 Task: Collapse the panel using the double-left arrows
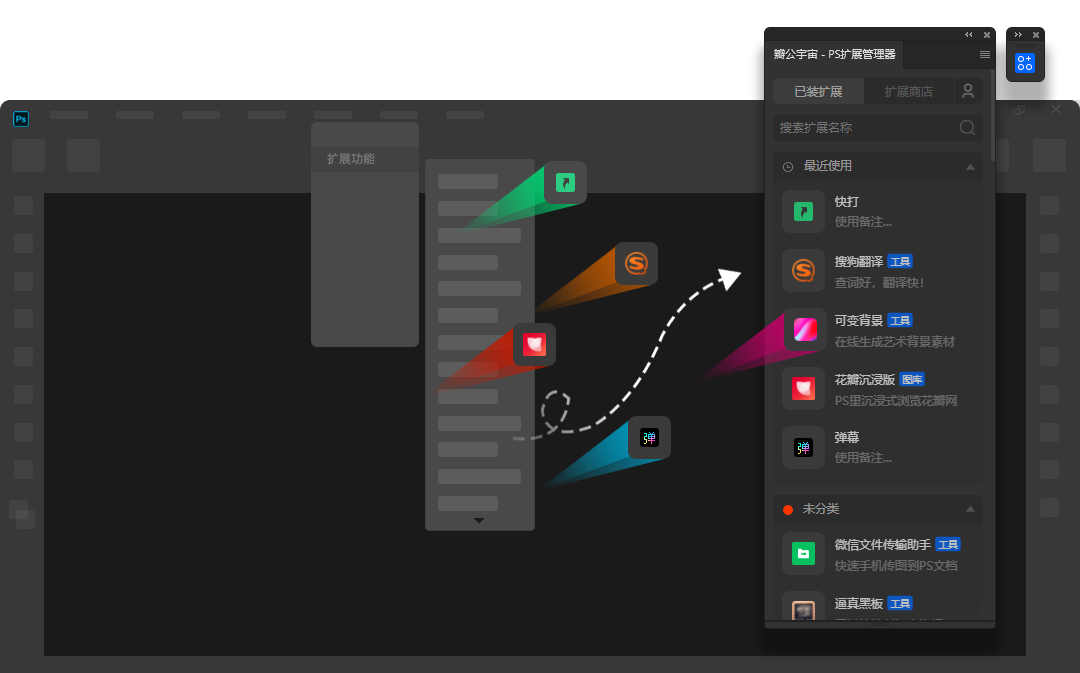[x=968, y=34]
